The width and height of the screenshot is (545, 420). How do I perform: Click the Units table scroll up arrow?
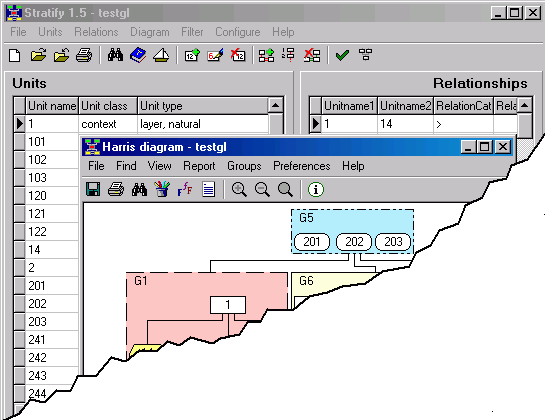[x=276, y=106]
